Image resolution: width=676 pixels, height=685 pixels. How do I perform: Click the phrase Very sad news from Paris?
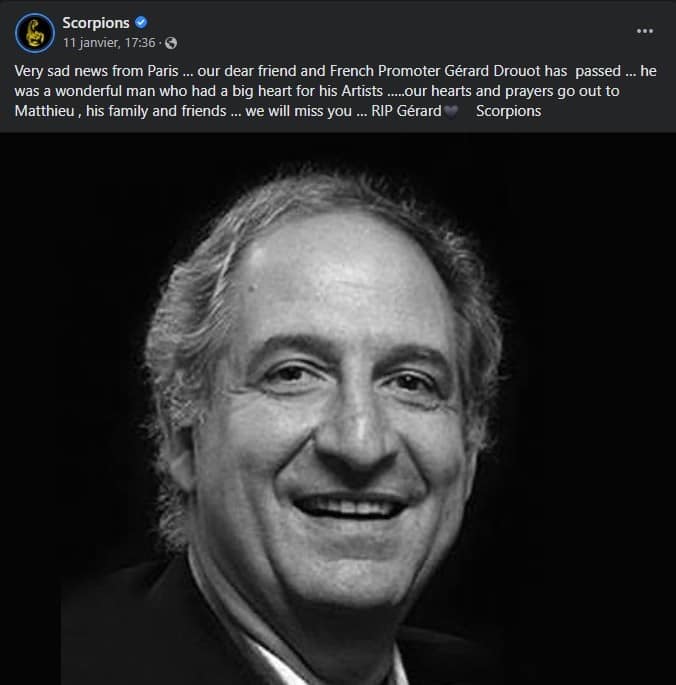pyautogui.click(x=96, y=71)
